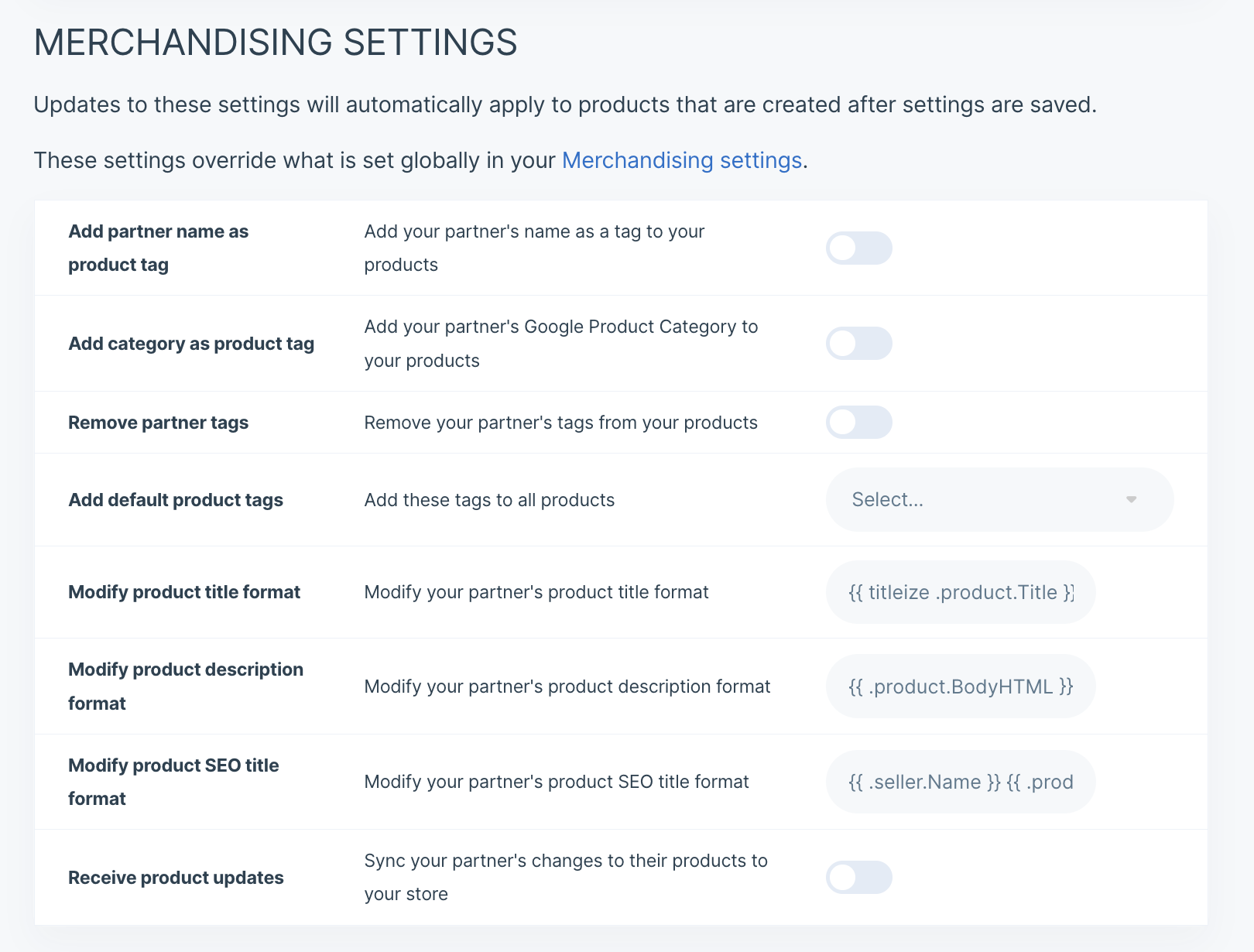This screenshot has width=1254, height=952.
Task: Click the SEO title format input field
Action: (960, 782)
